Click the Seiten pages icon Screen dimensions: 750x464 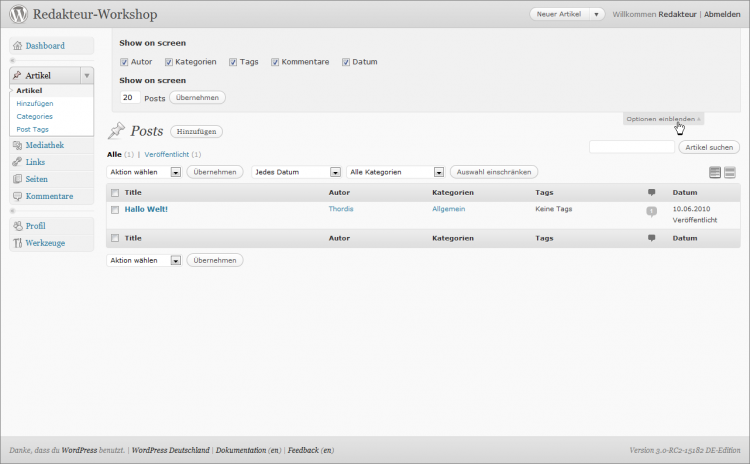(x=17, y=179)
